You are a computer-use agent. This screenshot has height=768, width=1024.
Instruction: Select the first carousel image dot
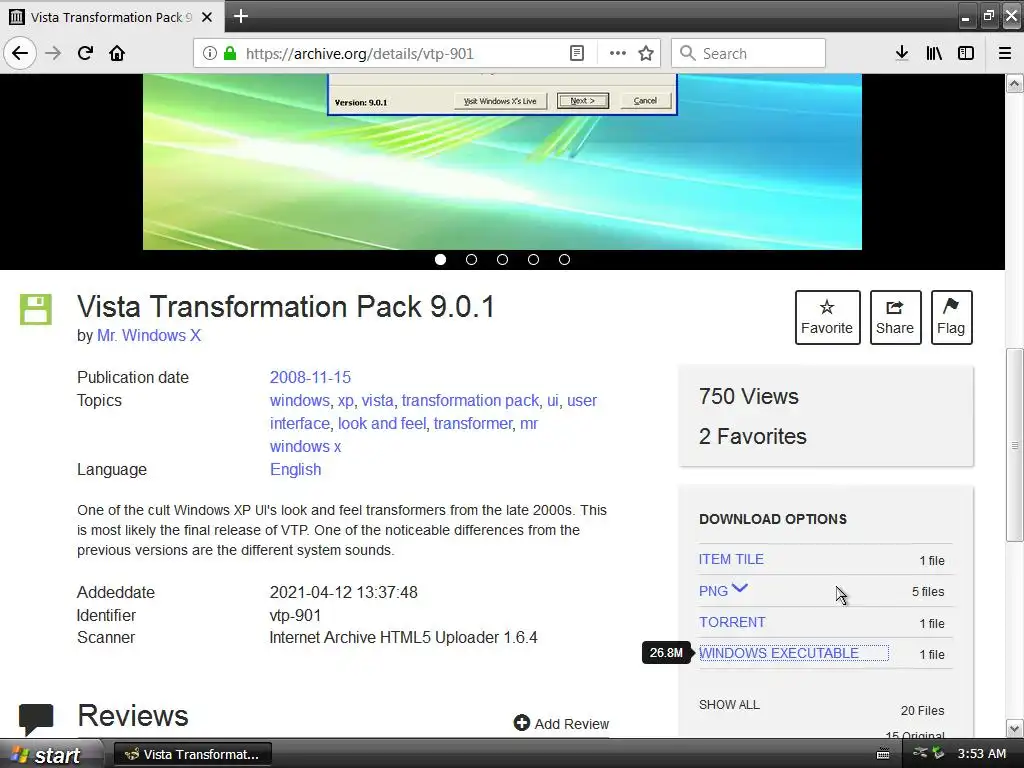(x=440, y=260)
